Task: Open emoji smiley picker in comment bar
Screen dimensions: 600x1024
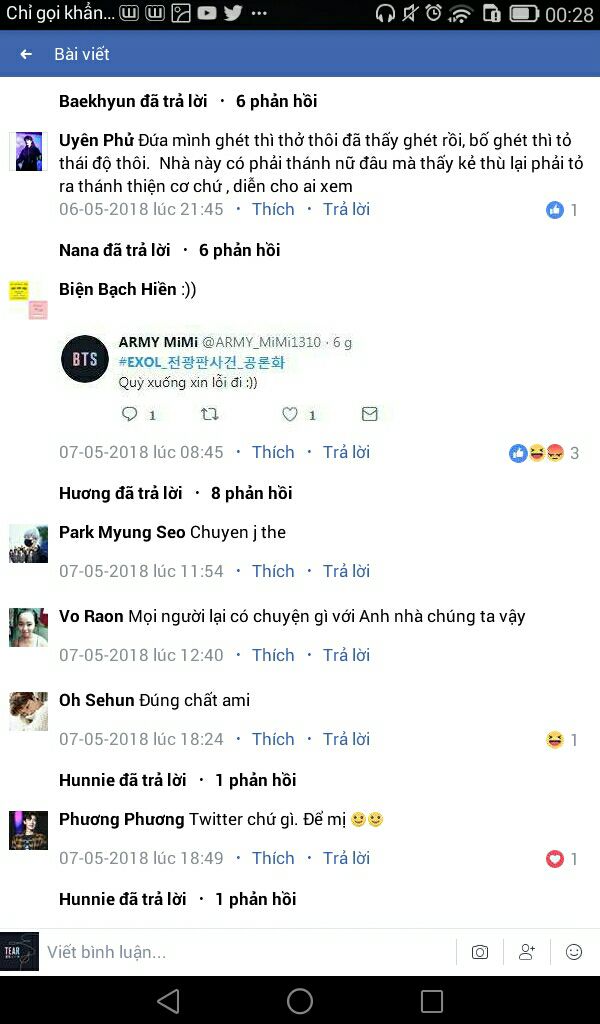Action: coord(574,952)
